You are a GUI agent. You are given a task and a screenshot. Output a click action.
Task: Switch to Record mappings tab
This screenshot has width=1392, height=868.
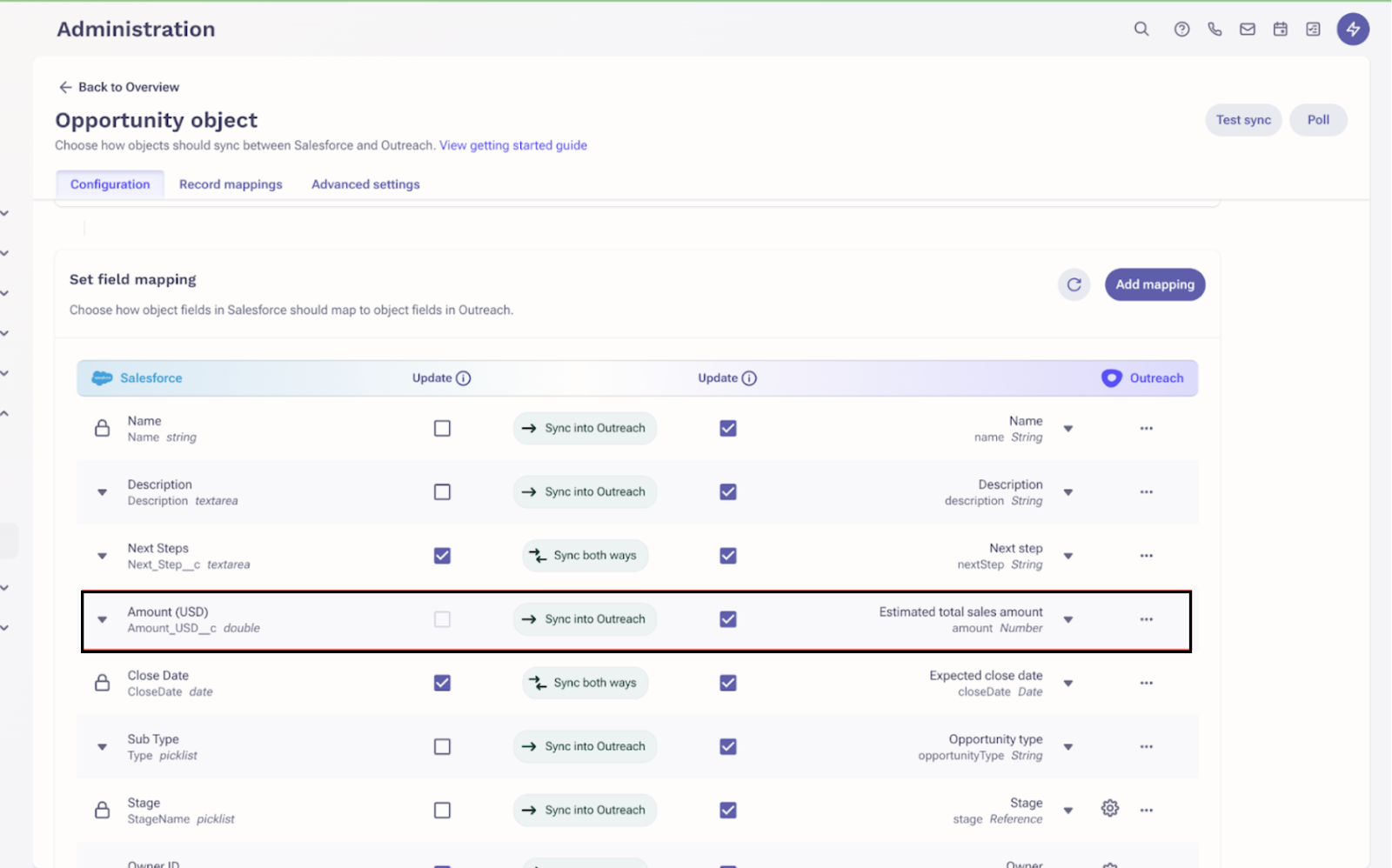coord(231,184)
